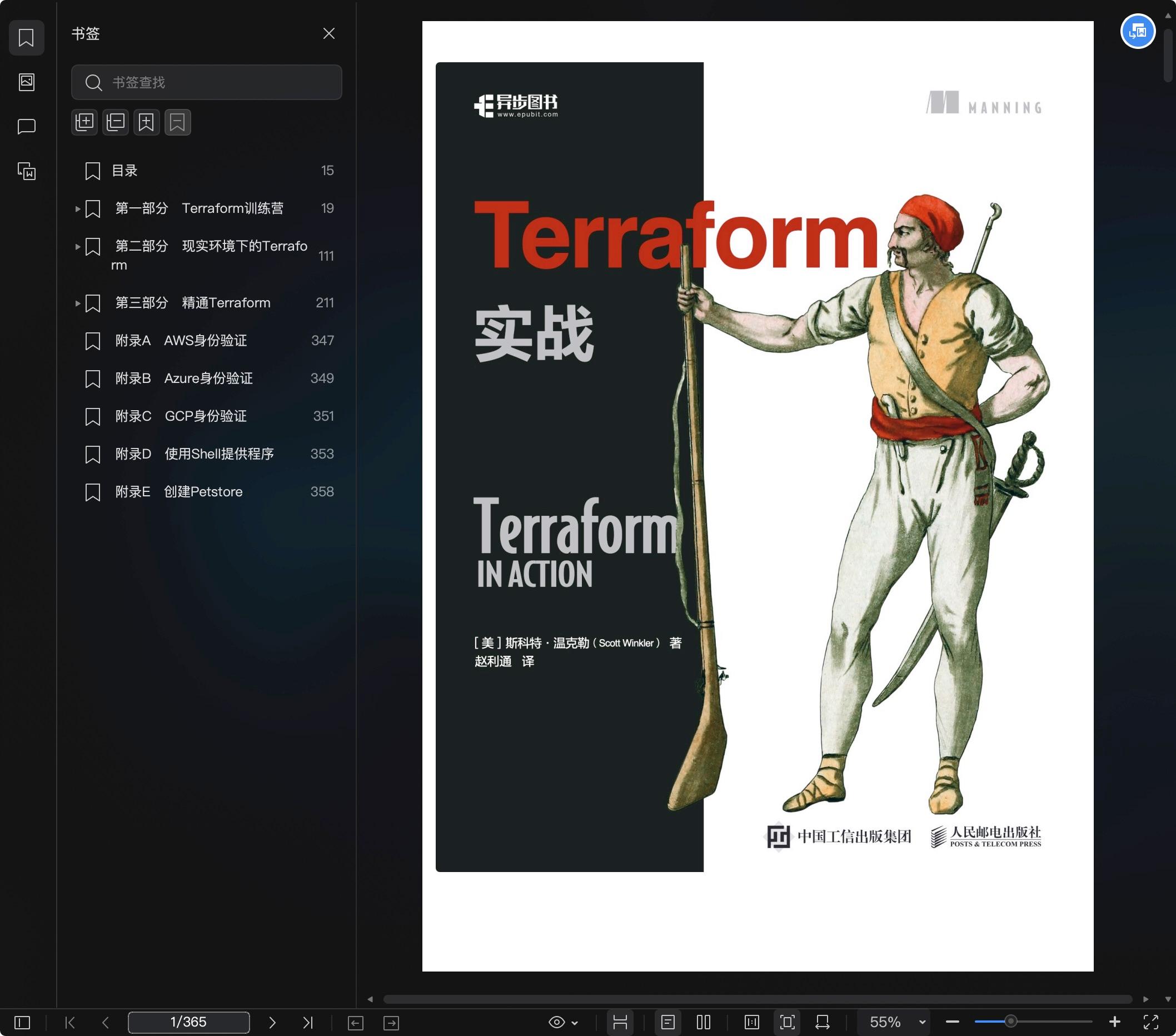Zoom in with the plus button
1176x1036 pixels.
coord(1114,1022)
